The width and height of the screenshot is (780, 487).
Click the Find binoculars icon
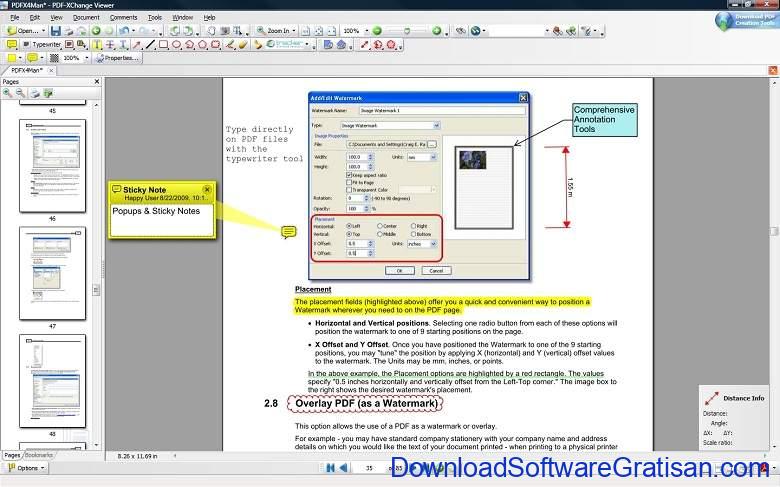click(461, 31)
